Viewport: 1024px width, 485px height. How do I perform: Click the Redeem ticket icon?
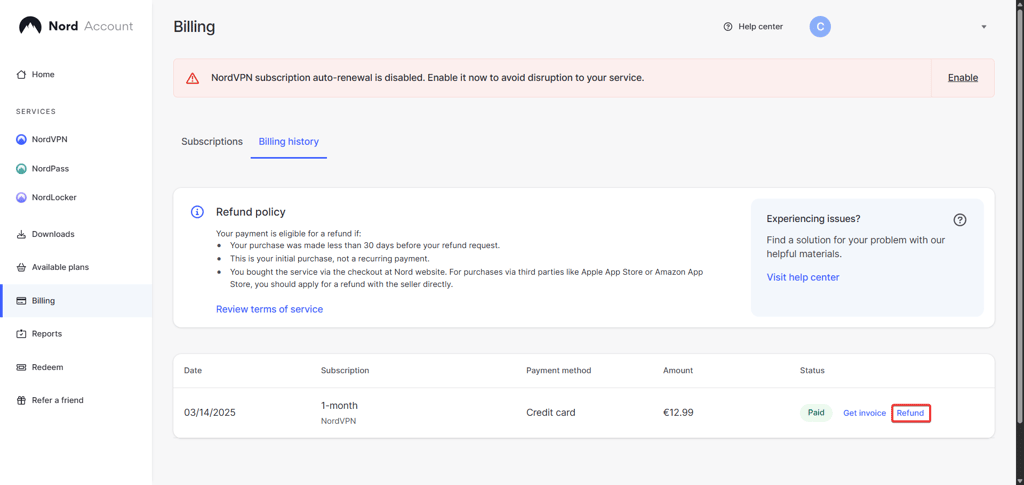(x=21, y=368)
